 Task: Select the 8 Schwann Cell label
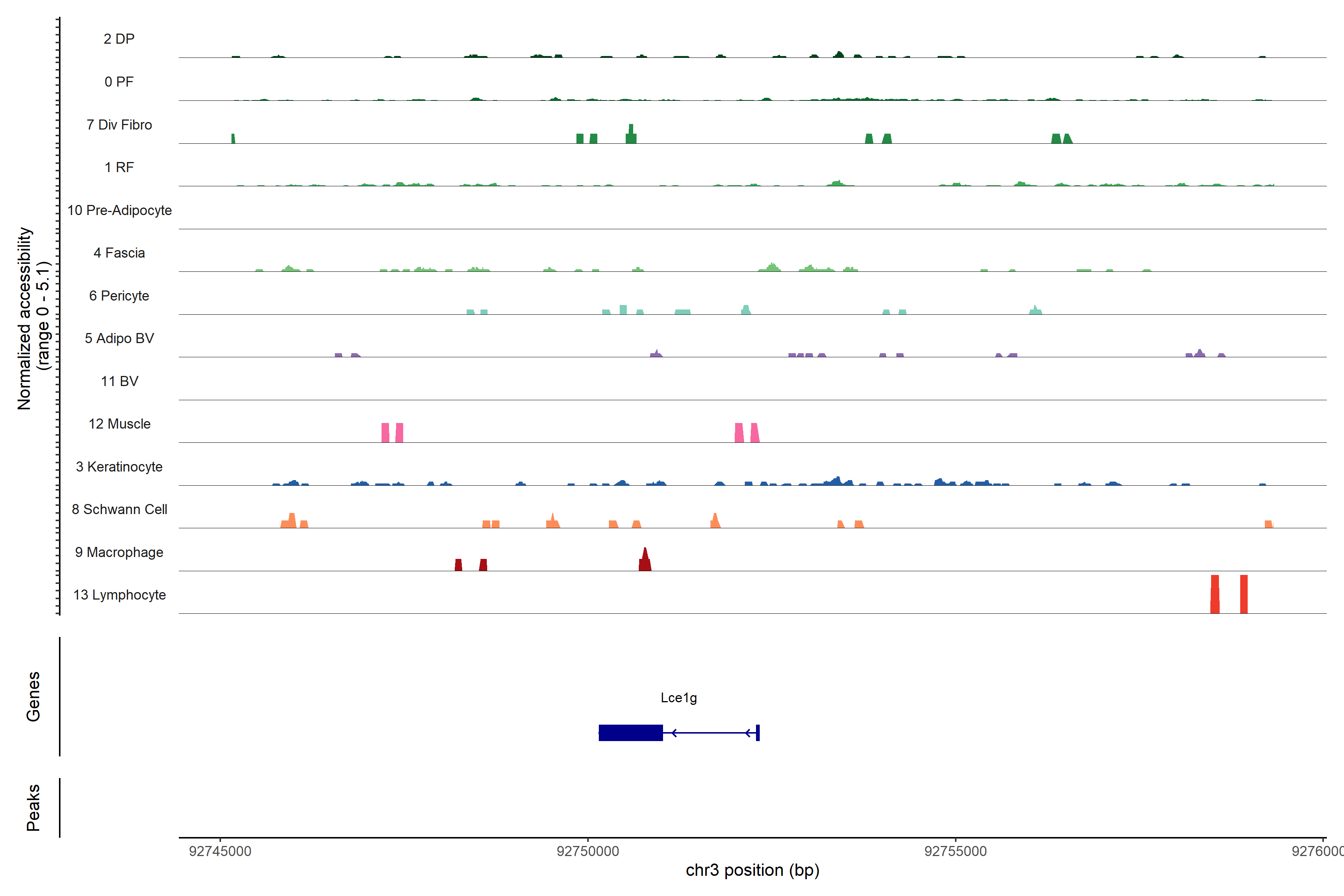pyautogui.click(x=119, y=509)
